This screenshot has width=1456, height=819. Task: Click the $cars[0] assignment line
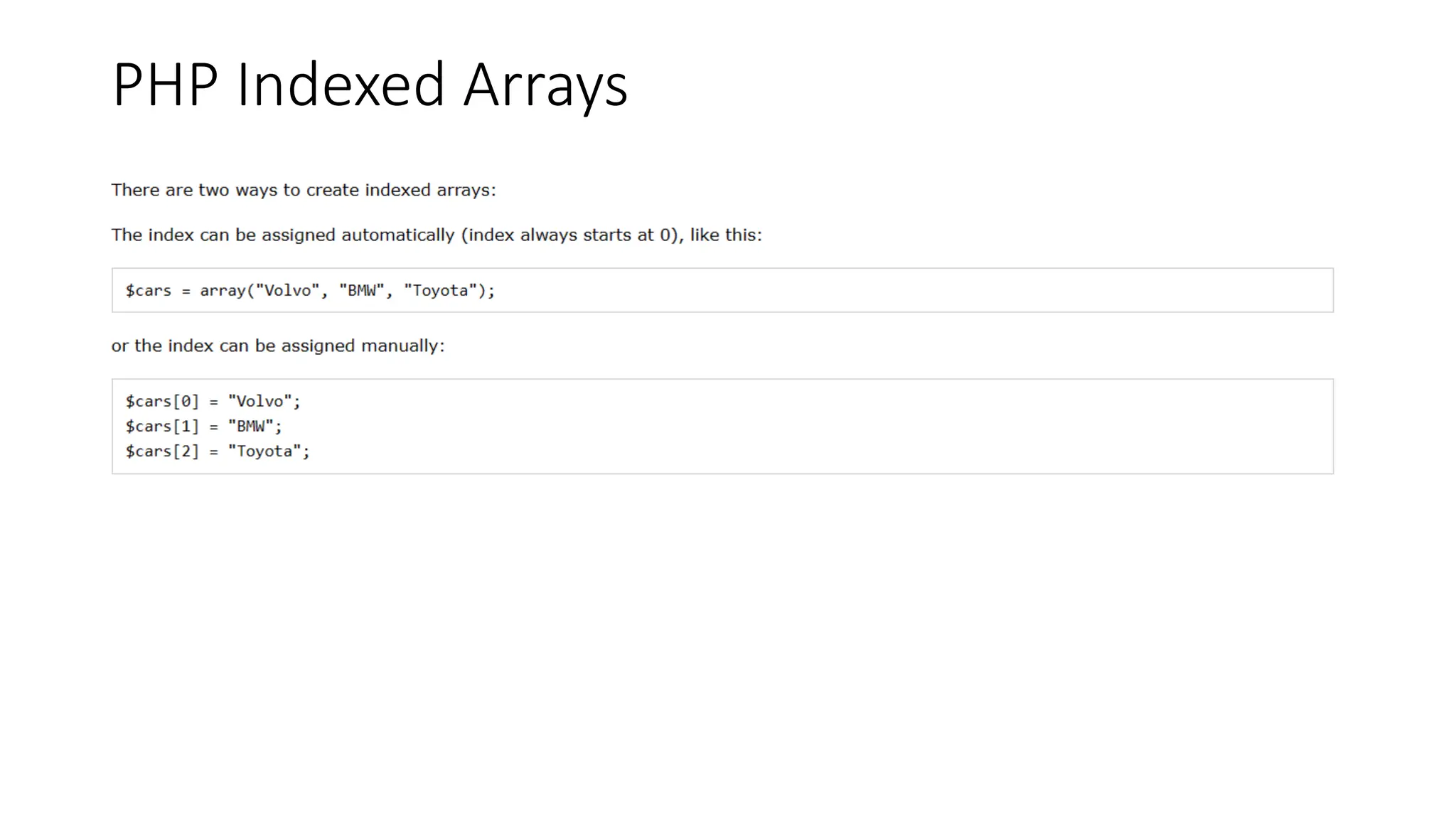[x=213, y=402]
